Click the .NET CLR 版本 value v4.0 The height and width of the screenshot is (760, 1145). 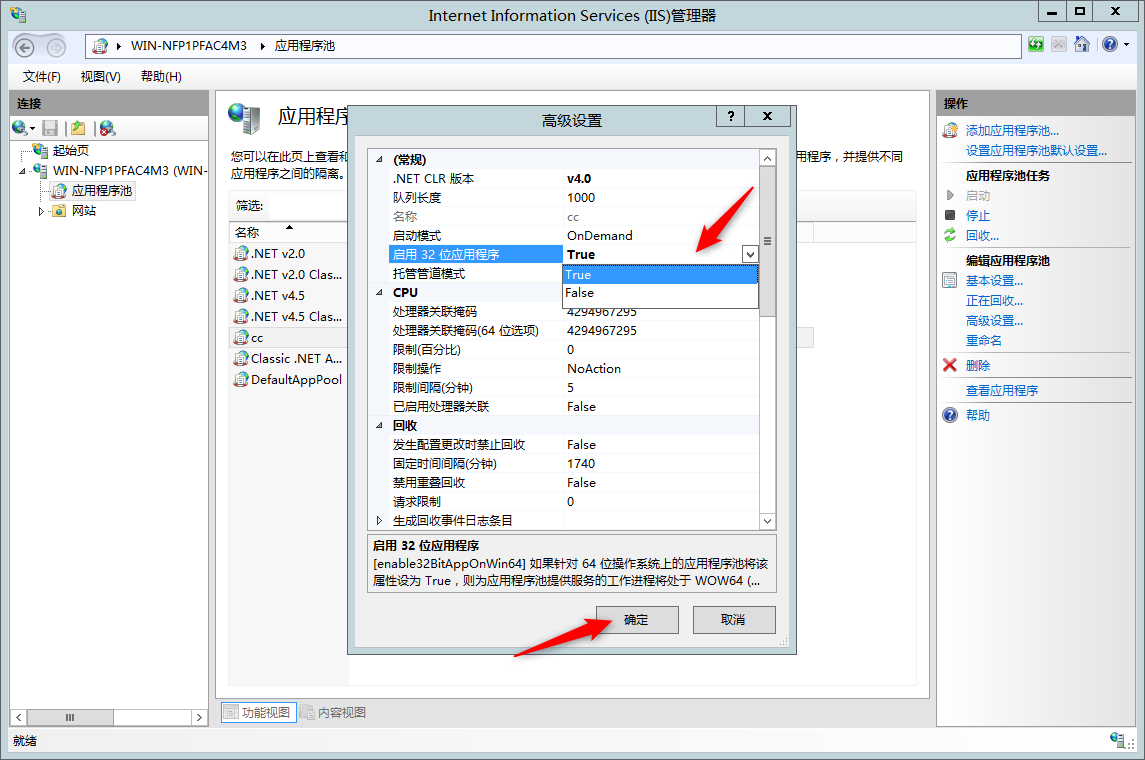point(579,179)
